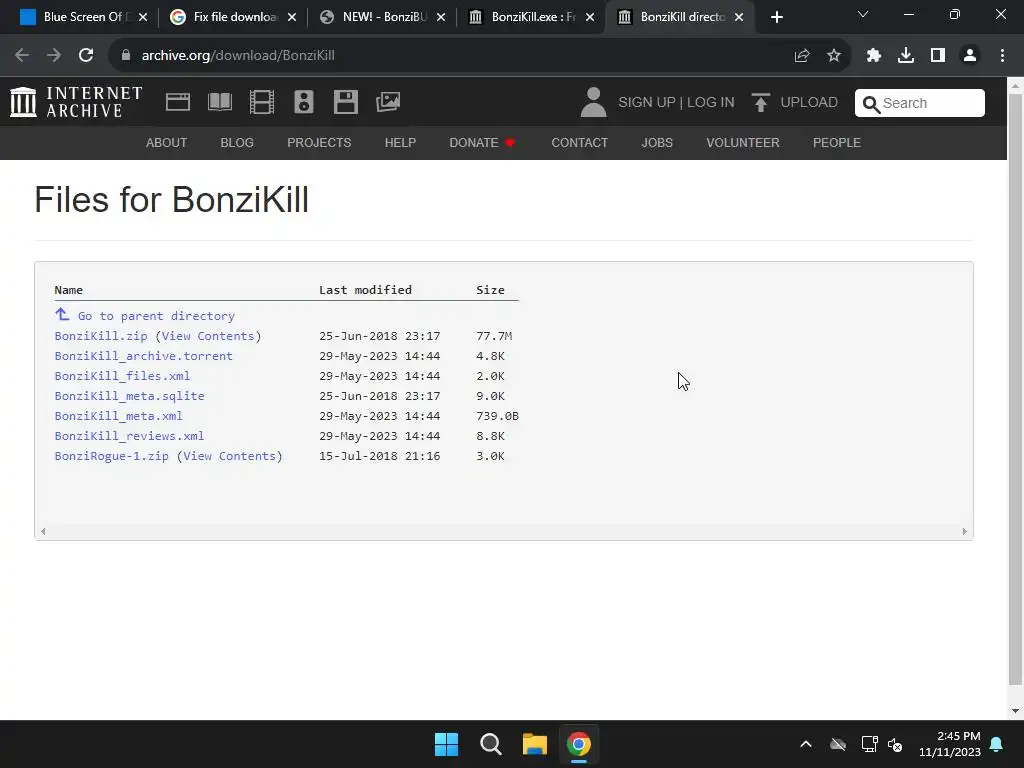
Task: Open the Extensions puzzle icon
Action: 874,56
